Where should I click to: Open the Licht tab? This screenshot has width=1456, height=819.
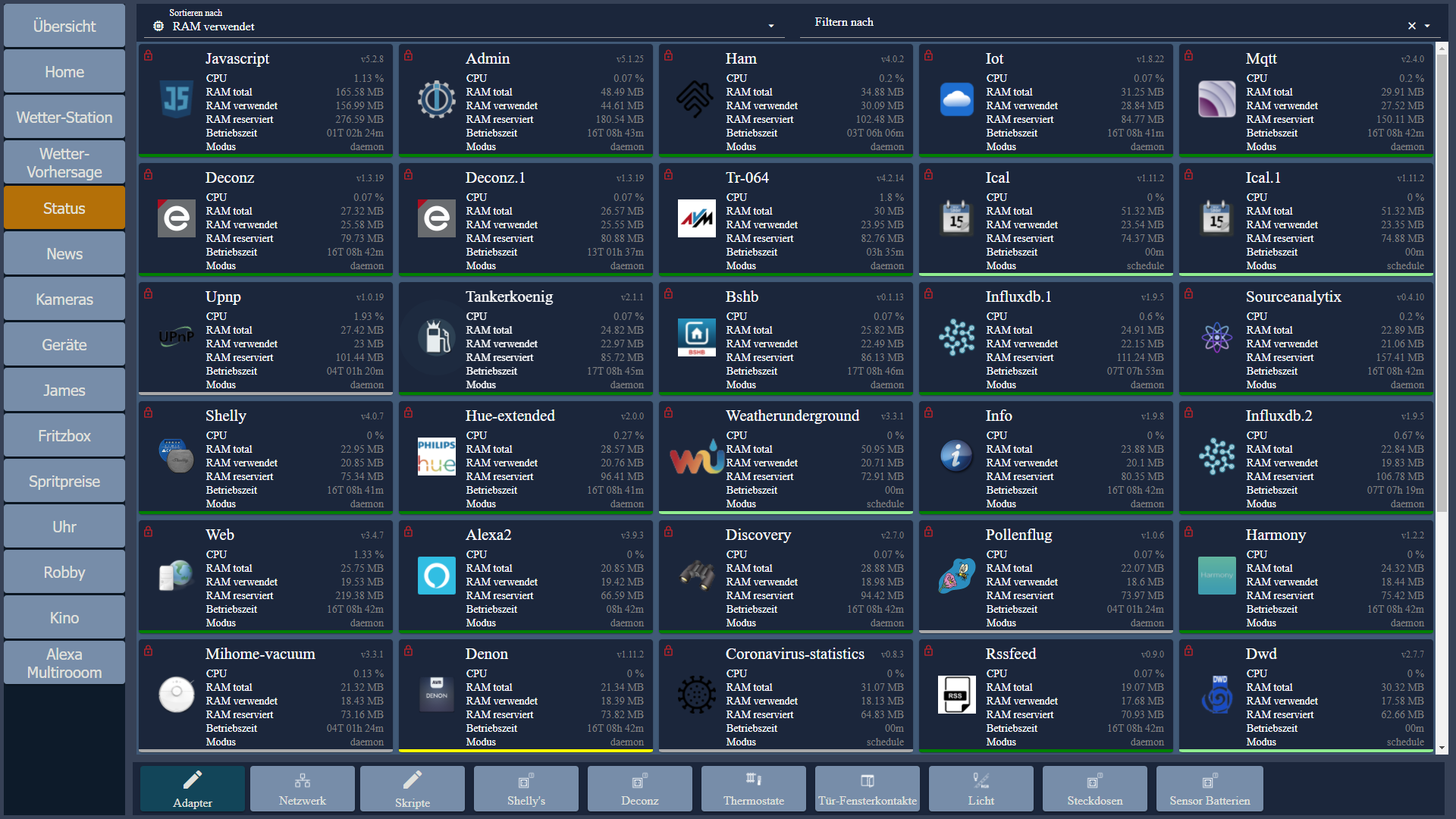pyautogui.click(x=981, y=789)
